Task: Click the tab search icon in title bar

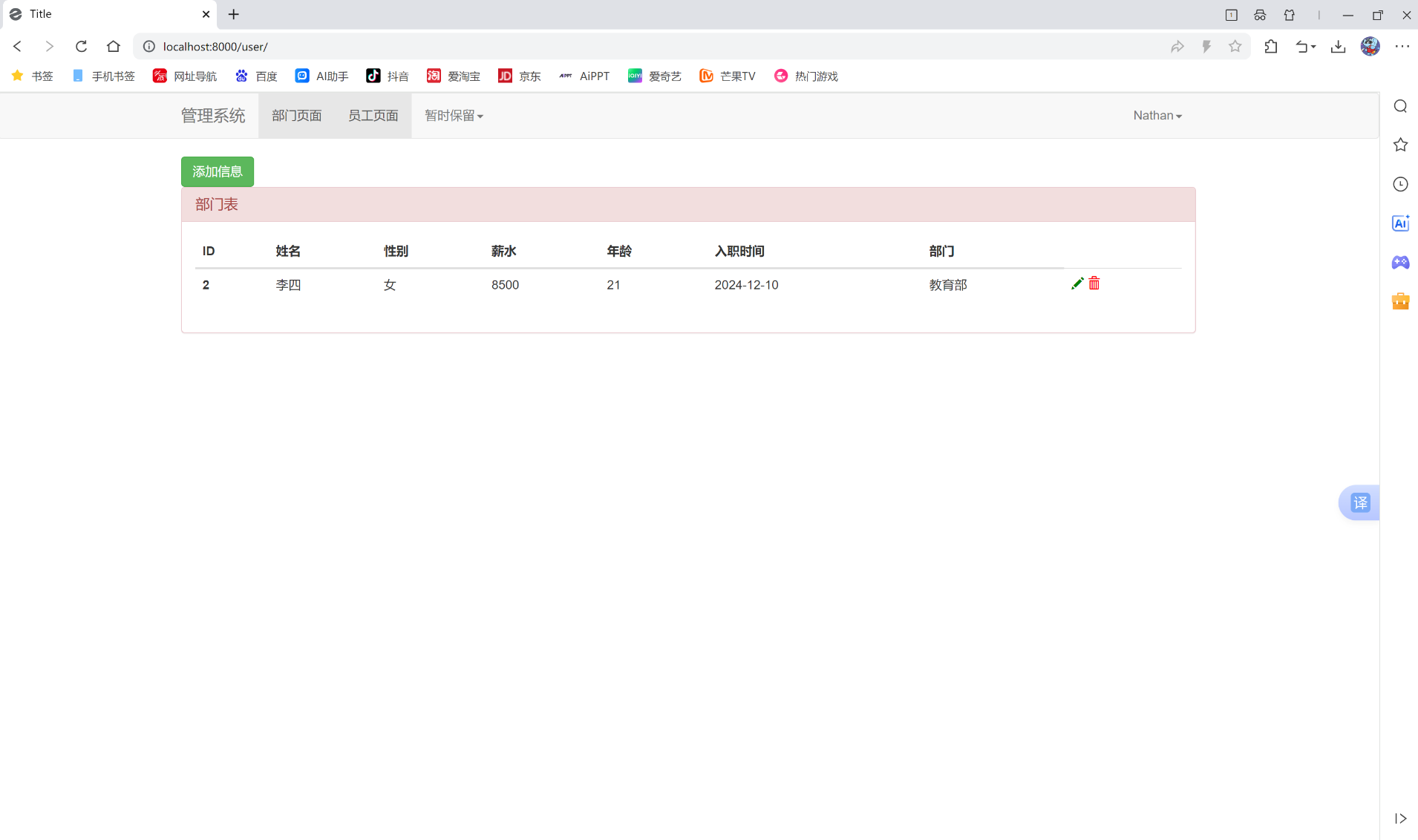Action: click(1232, 14)
